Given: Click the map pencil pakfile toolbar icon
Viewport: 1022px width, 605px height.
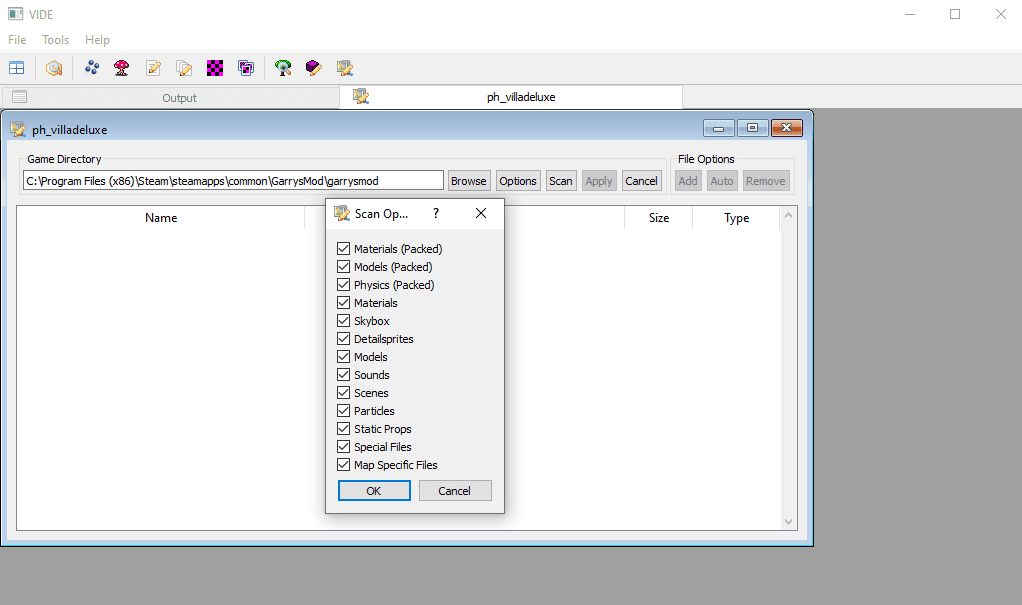Looking at the screenshot, I should point(345,68).
